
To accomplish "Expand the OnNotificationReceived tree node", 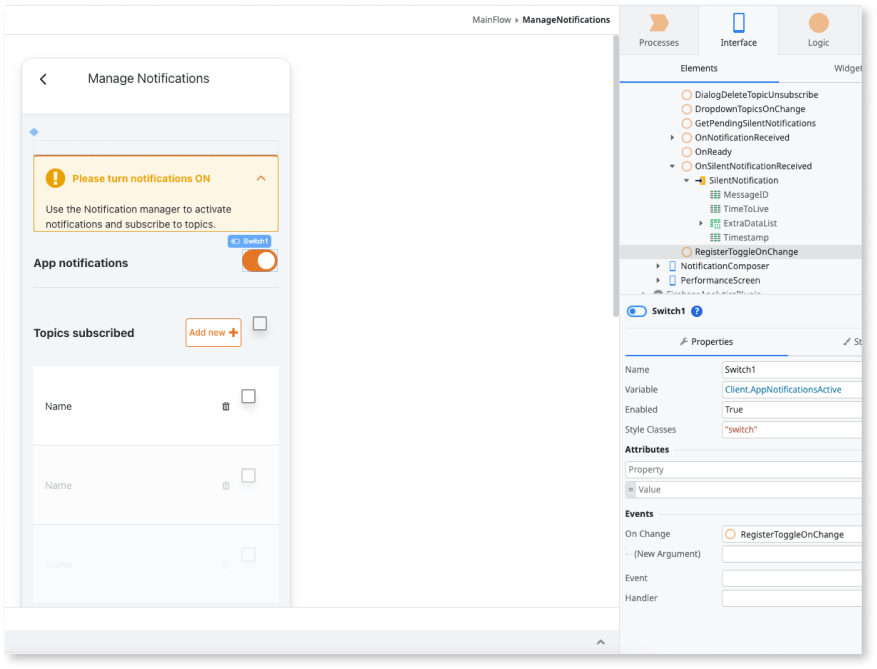I will pos(672,138).
